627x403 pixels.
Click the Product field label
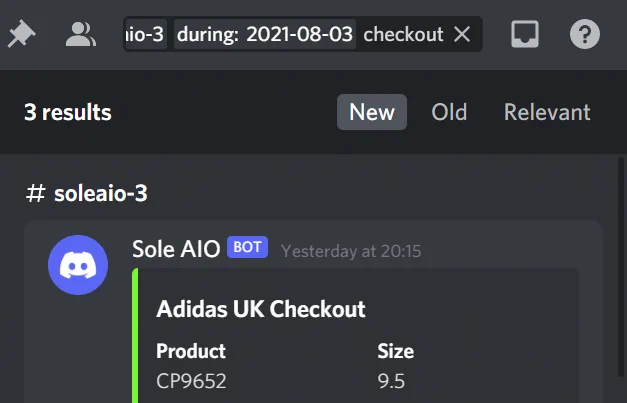pyautogui.click(x=191, y=351)
